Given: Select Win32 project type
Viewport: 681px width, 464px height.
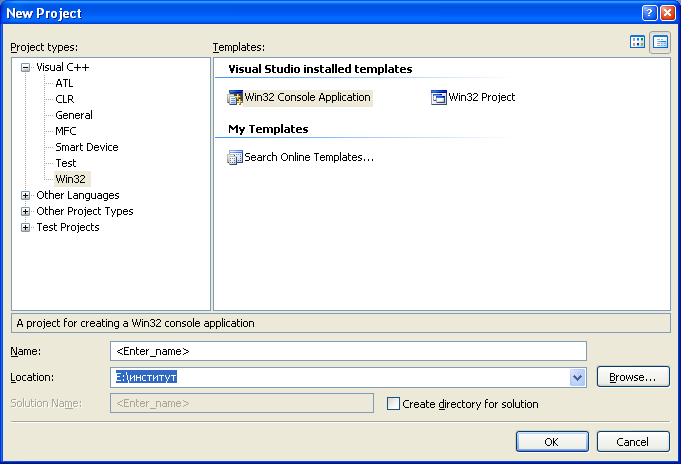Looking at the screenshot, I should click(71, 179).
